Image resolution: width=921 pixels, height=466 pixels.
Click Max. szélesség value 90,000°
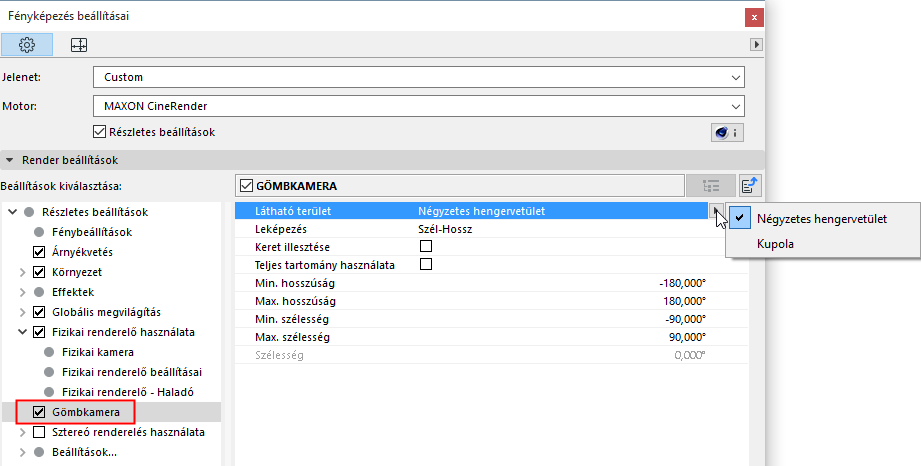coord(687,337)
